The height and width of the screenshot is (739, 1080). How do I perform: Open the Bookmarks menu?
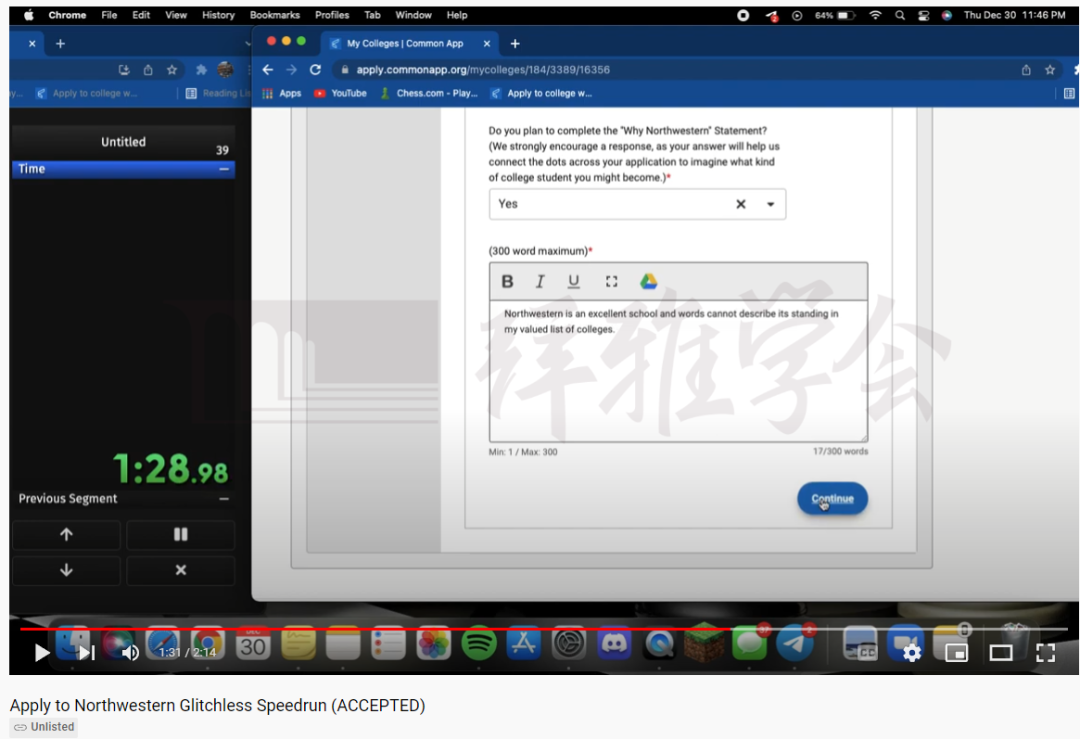pos(275,14)
